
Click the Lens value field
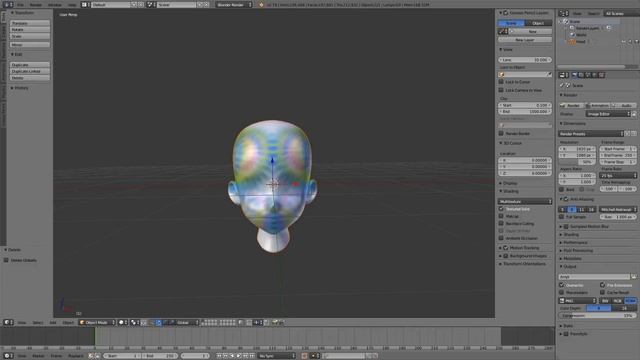pos(525,60)
